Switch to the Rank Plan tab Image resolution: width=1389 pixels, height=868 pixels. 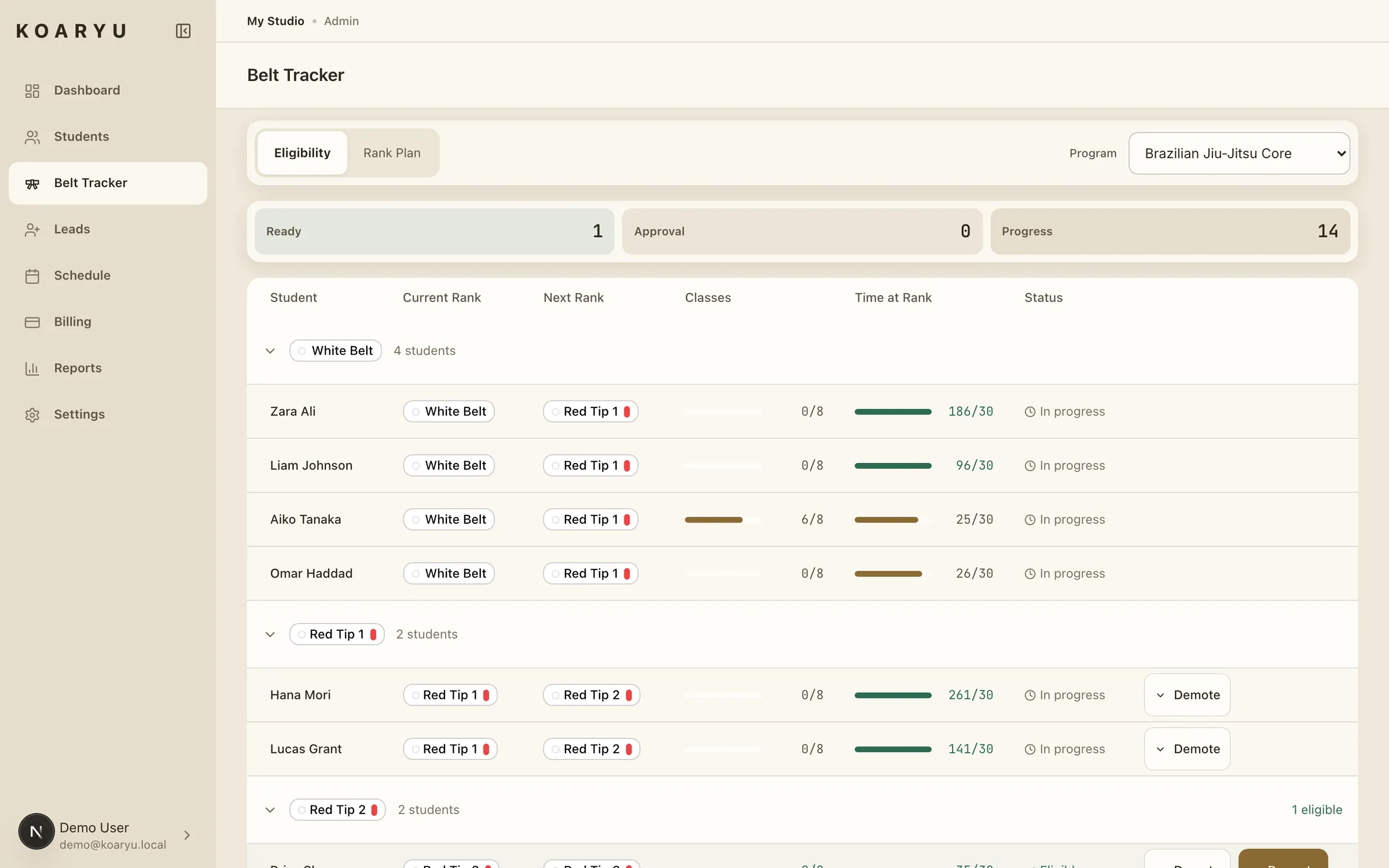(x=392, y=153)
